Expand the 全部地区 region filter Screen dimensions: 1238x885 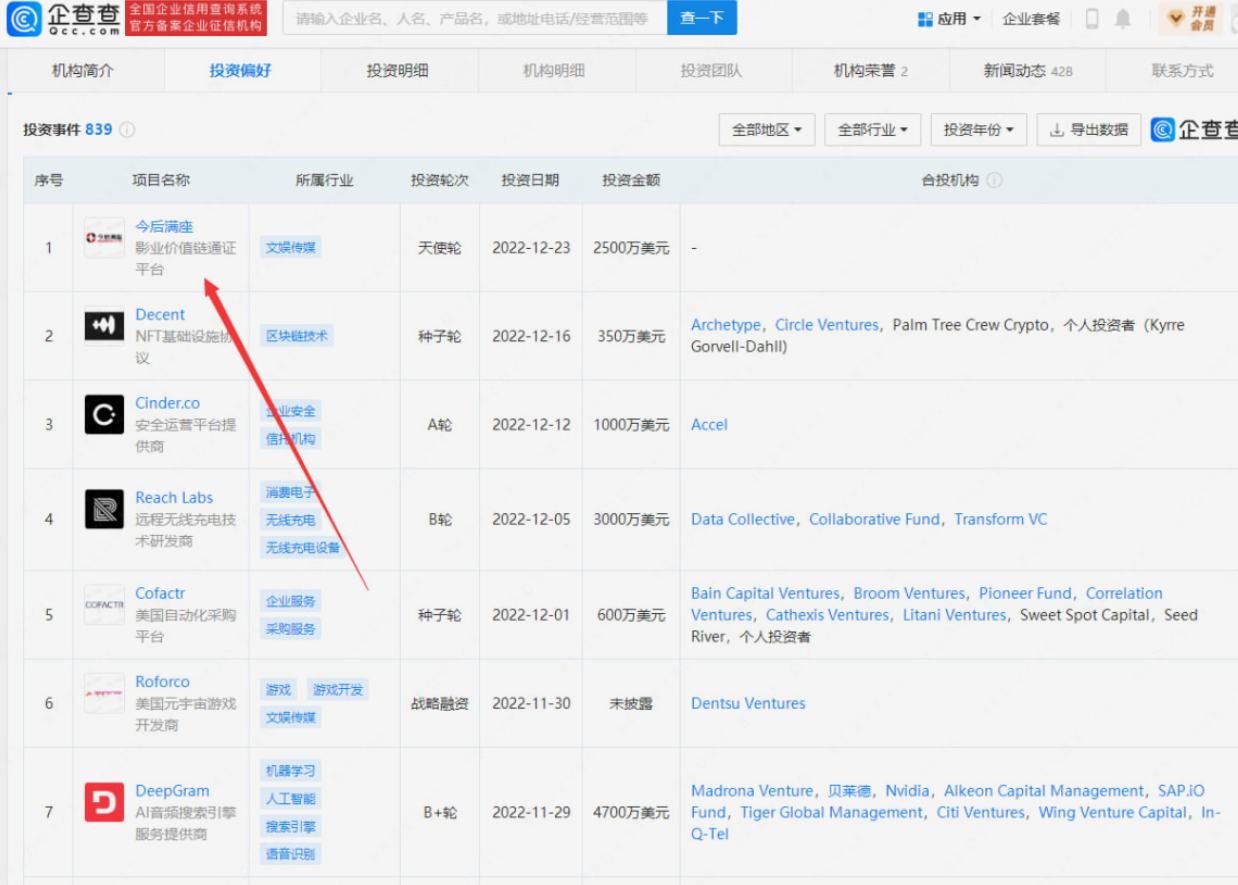767,130
